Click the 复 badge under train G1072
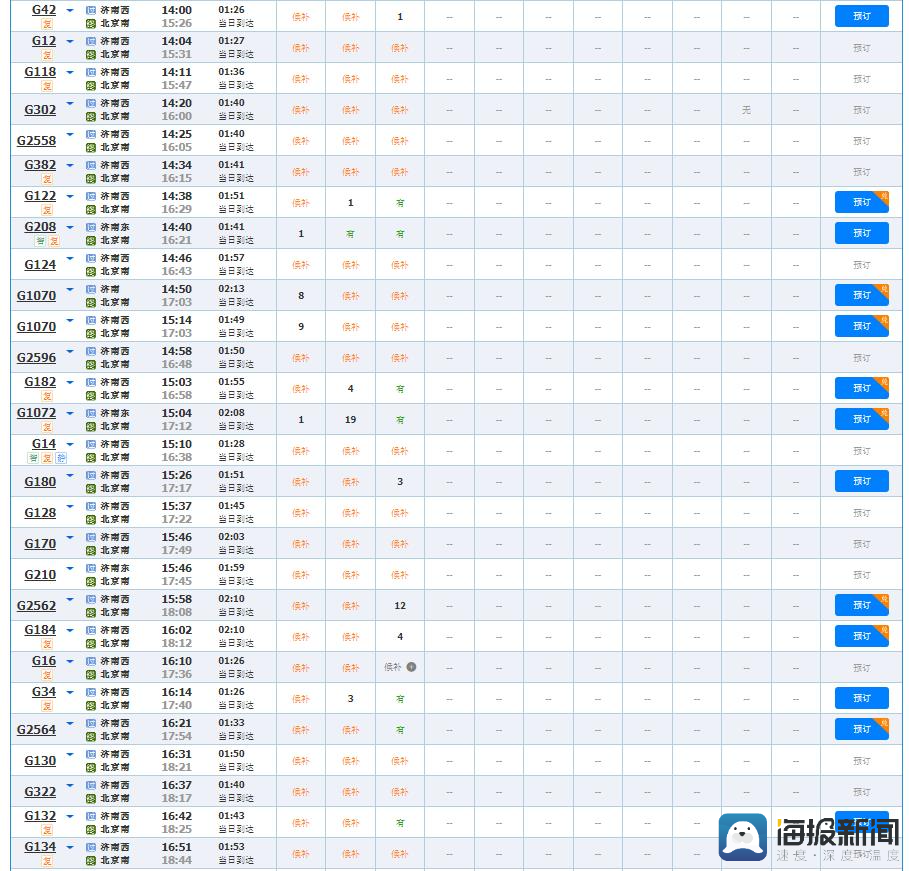This screenshot has height=871, width=909. (x=48, y=427)
